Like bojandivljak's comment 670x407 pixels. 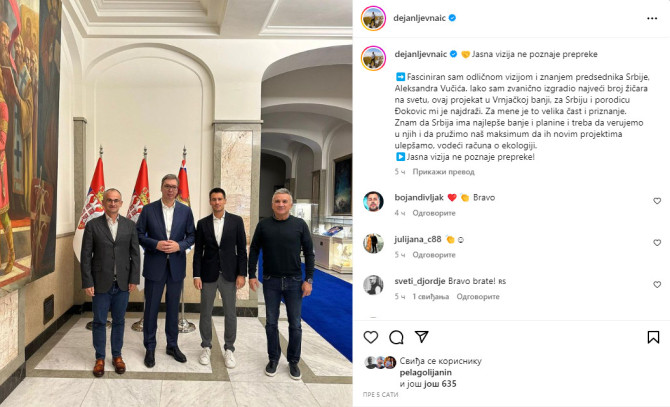tap(657, 201)
